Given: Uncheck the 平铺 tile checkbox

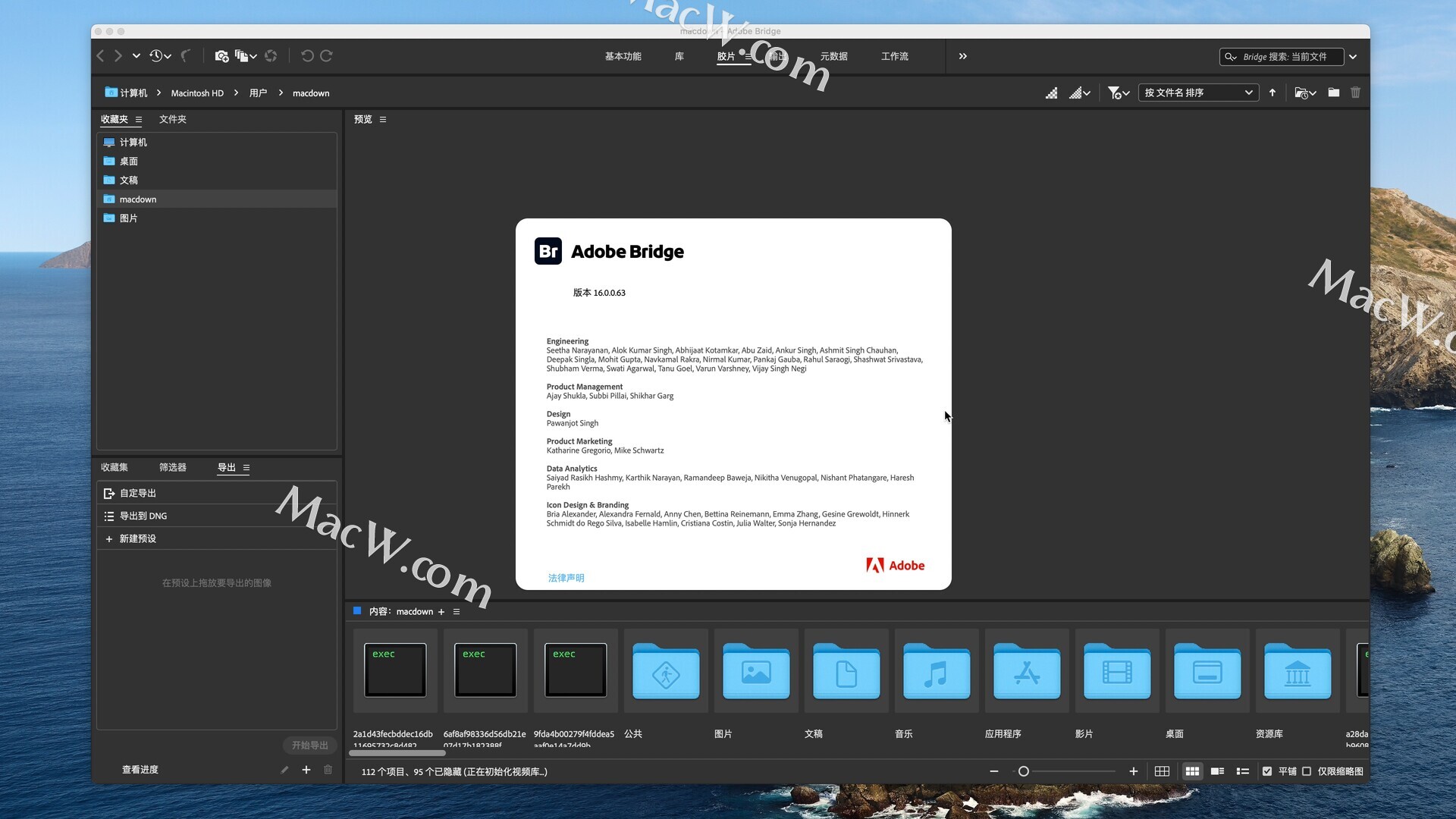Looking at the screenshot, I should click(1267, 771).
